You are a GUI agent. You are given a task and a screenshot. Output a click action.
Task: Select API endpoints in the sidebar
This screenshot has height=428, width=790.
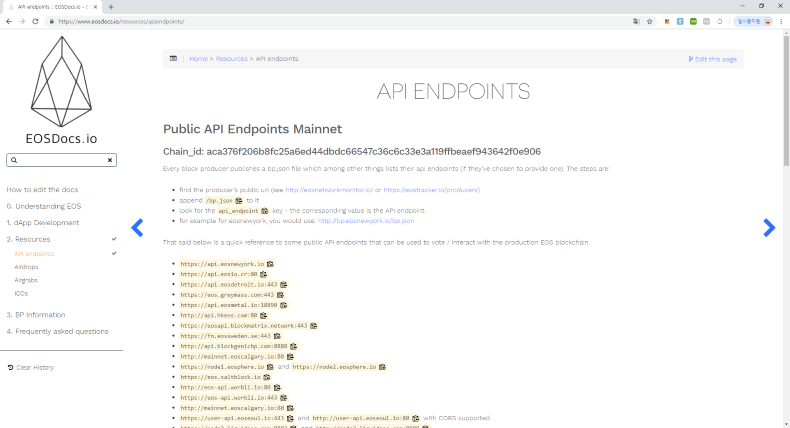tap(34, 254)
